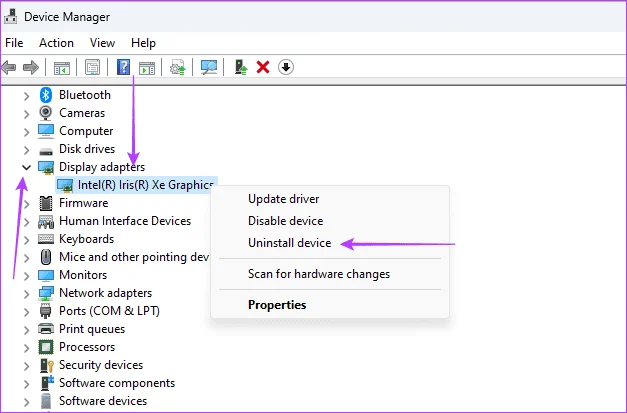This screenshot has height=413, width=627.
Task: Click the Cameras webcam icon
Action: click(x=46, y=113)
